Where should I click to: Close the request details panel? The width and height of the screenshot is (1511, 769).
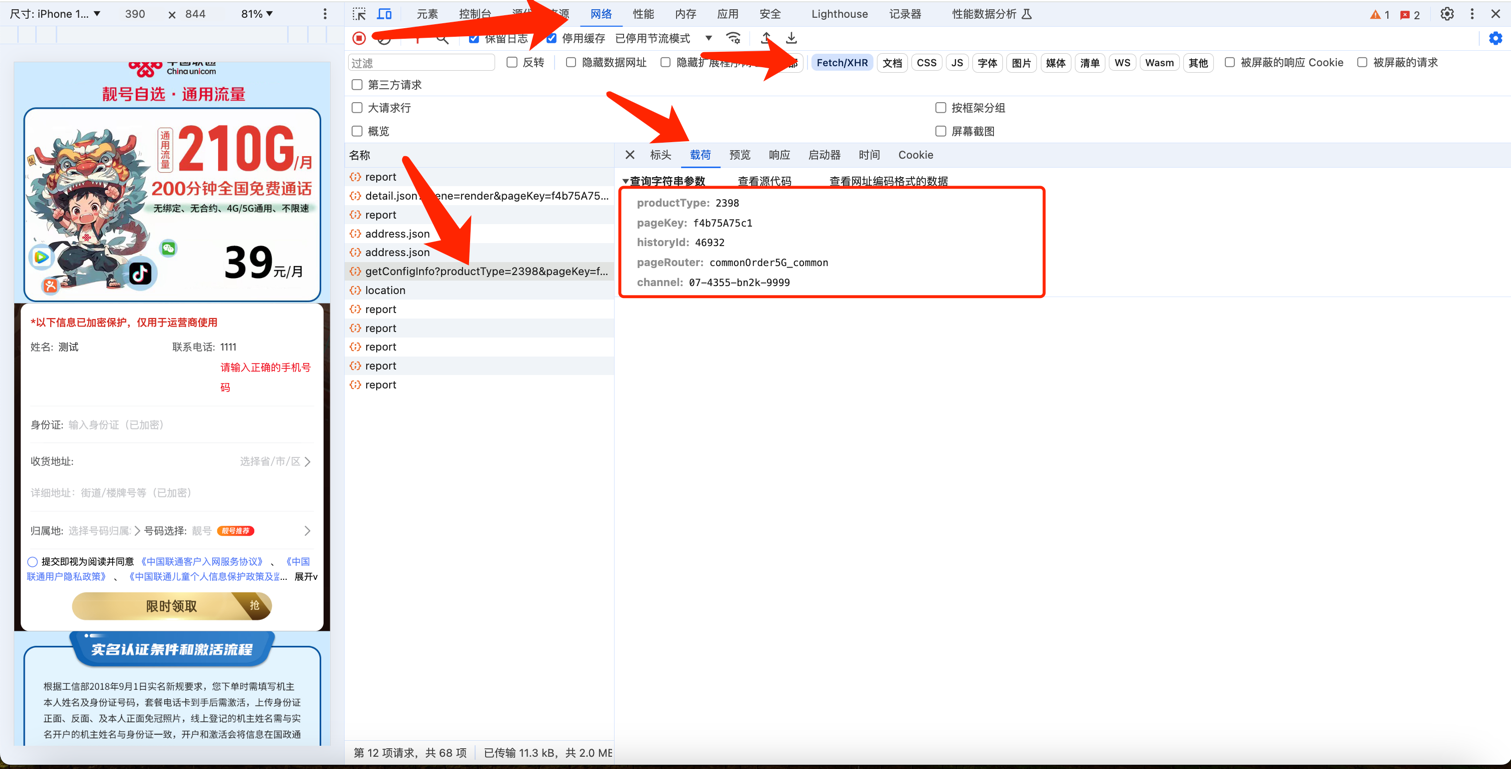pos(630,155)
